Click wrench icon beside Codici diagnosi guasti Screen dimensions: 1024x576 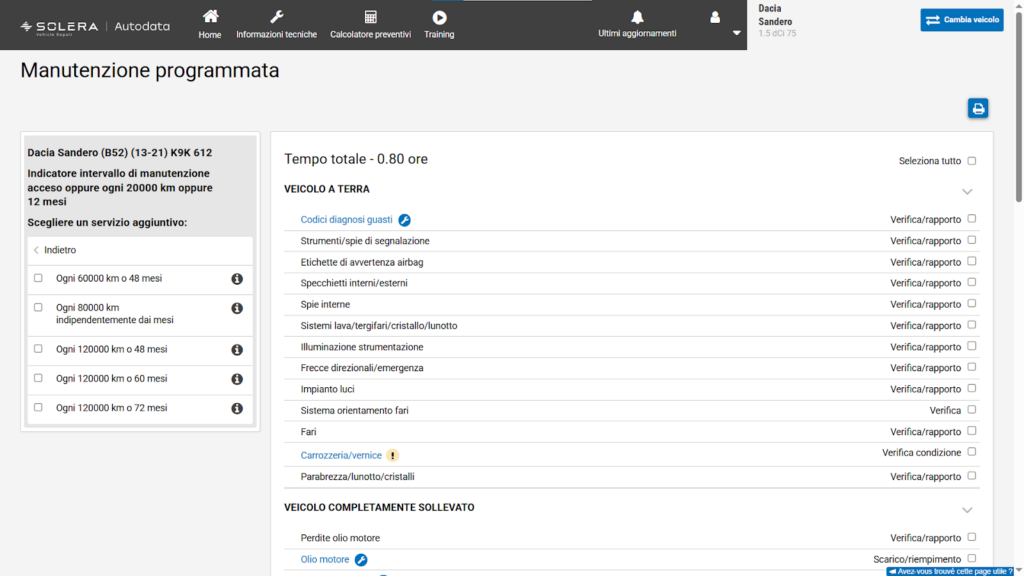(x=404, y=220)
